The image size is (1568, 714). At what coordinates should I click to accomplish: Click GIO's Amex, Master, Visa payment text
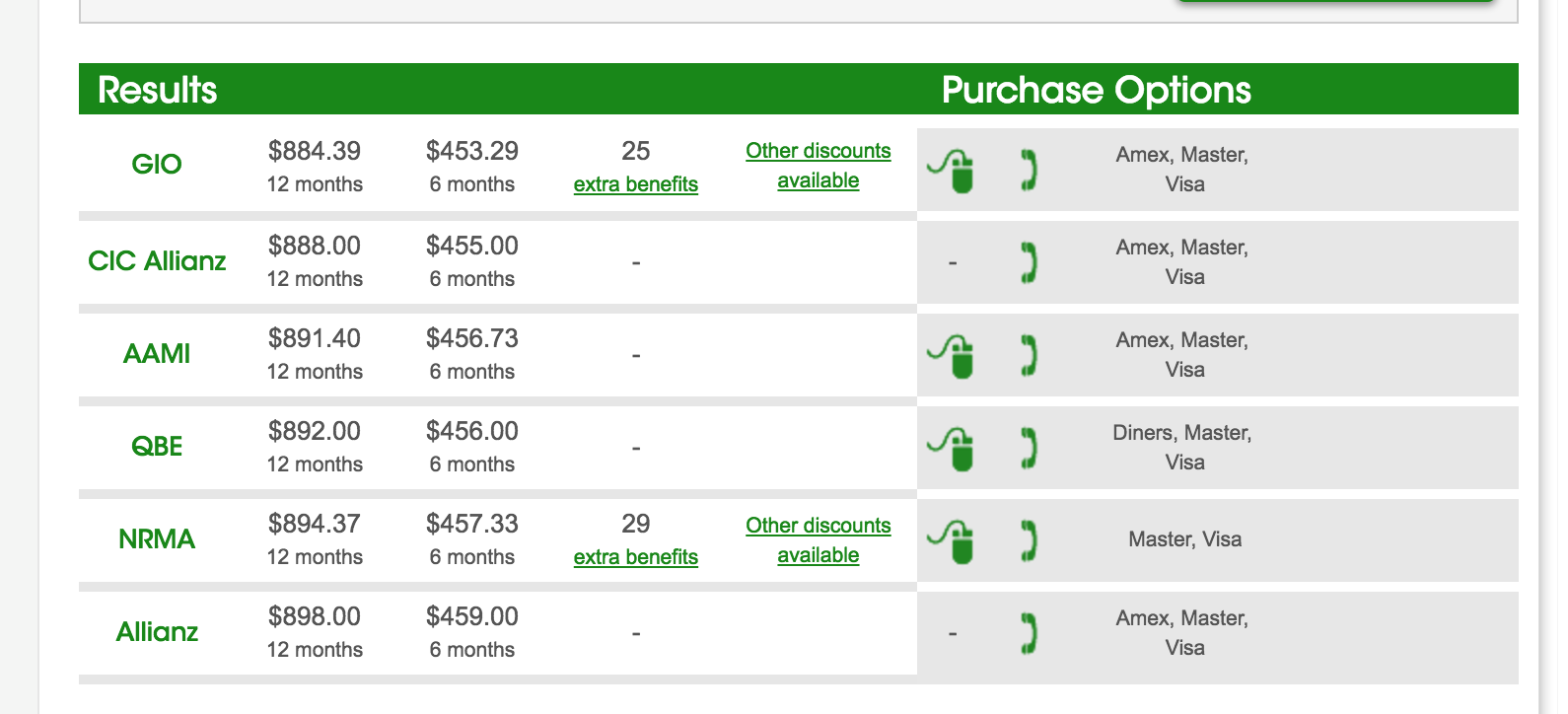1182,170
